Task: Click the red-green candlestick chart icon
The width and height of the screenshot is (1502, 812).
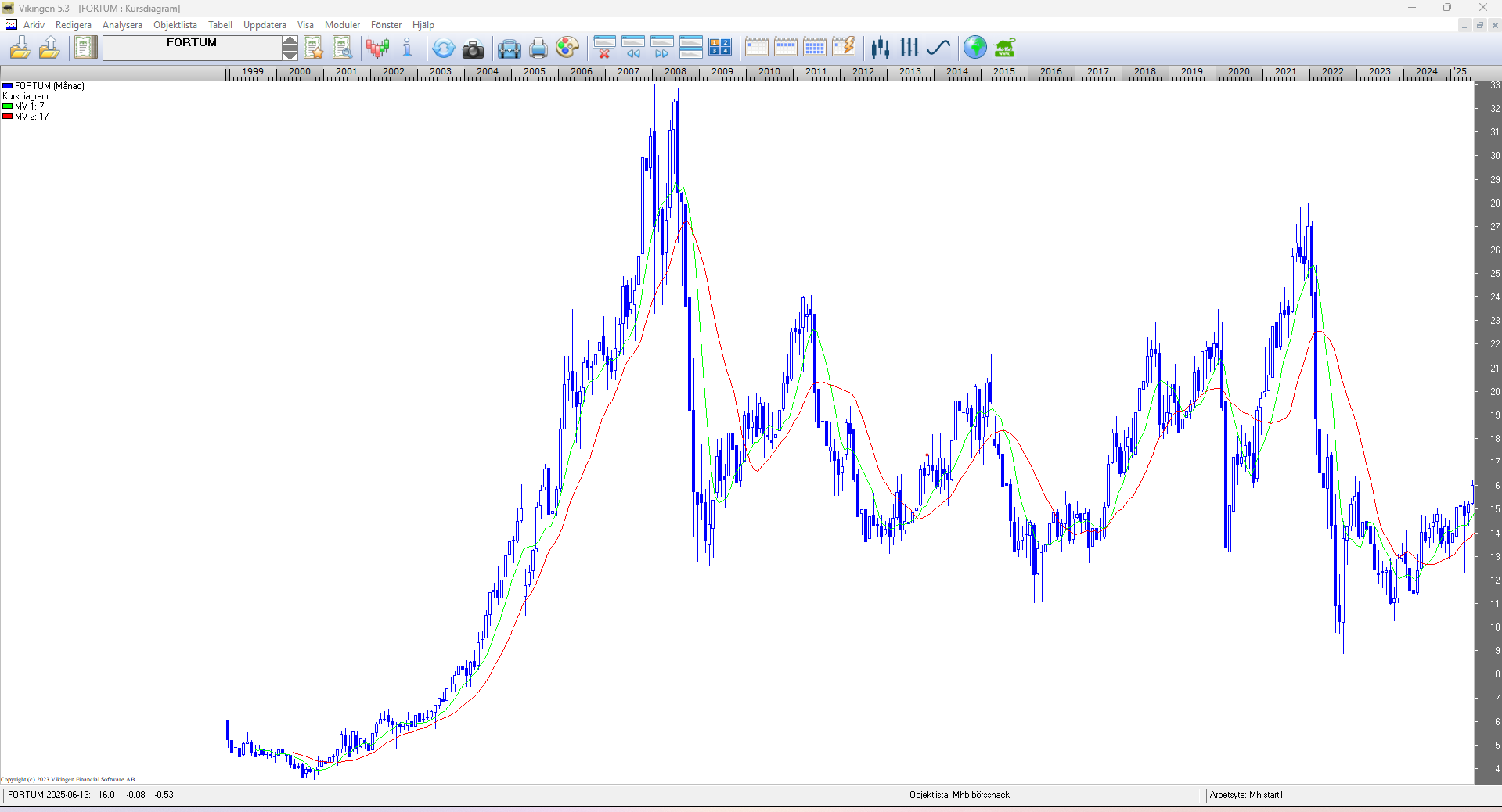Action: pos(378,48)
